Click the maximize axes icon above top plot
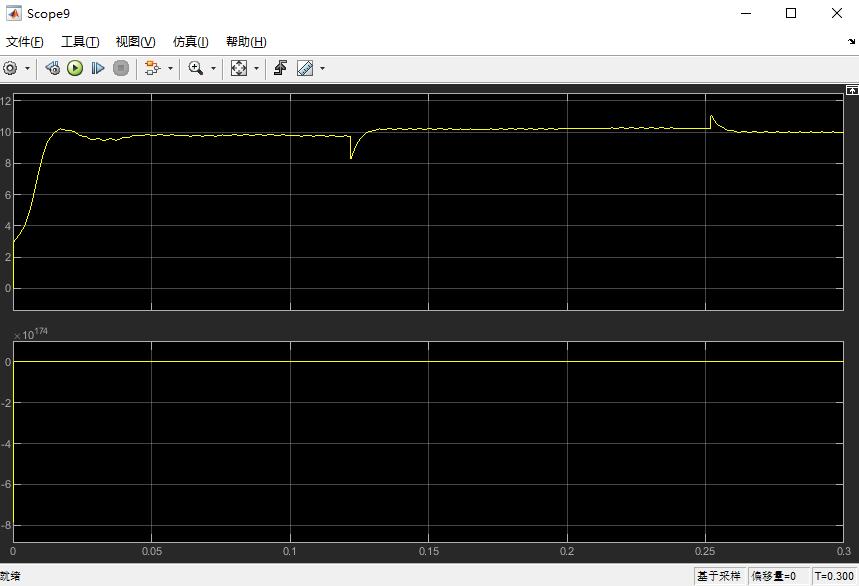The height and width of the screenshot is (586, 859). click(852, 90)
